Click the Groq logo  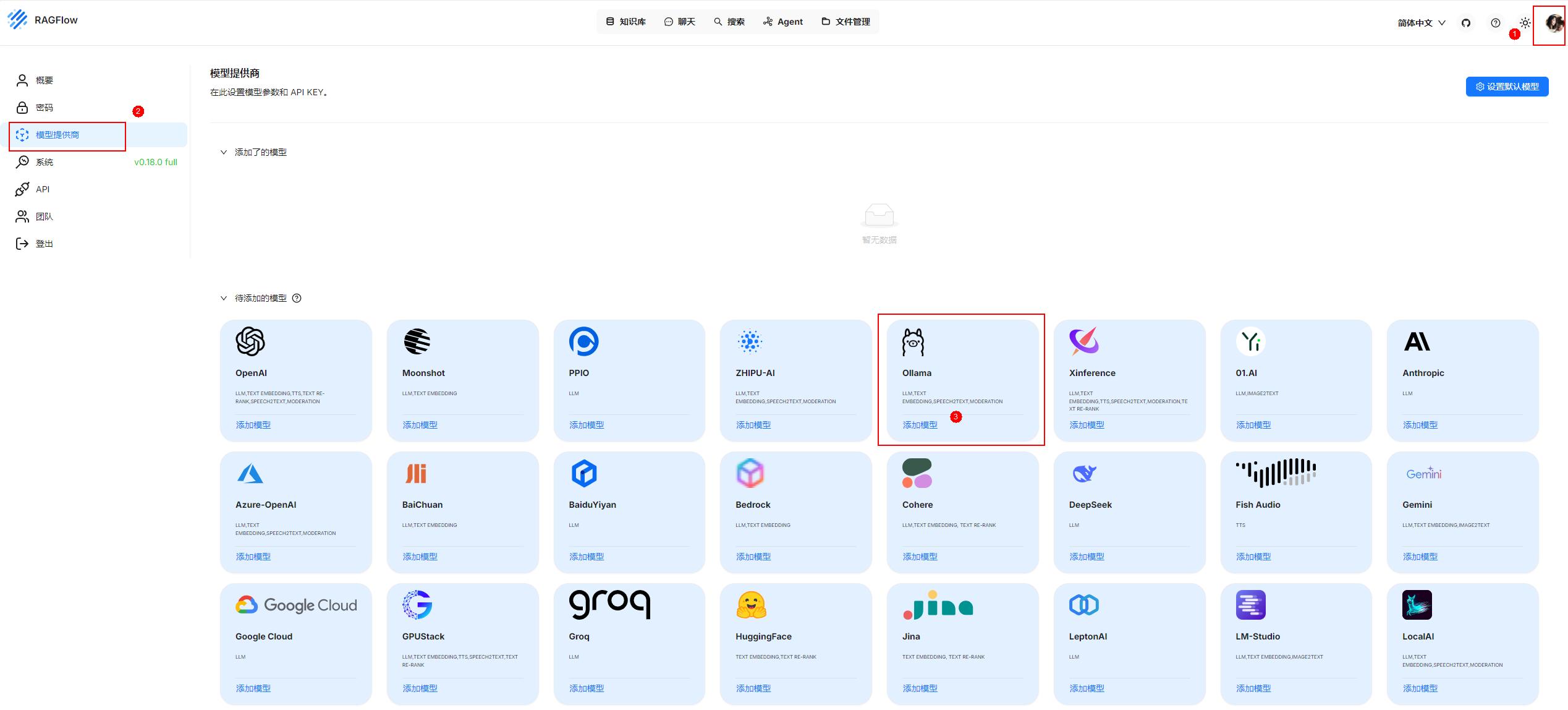tap(609, 605)
